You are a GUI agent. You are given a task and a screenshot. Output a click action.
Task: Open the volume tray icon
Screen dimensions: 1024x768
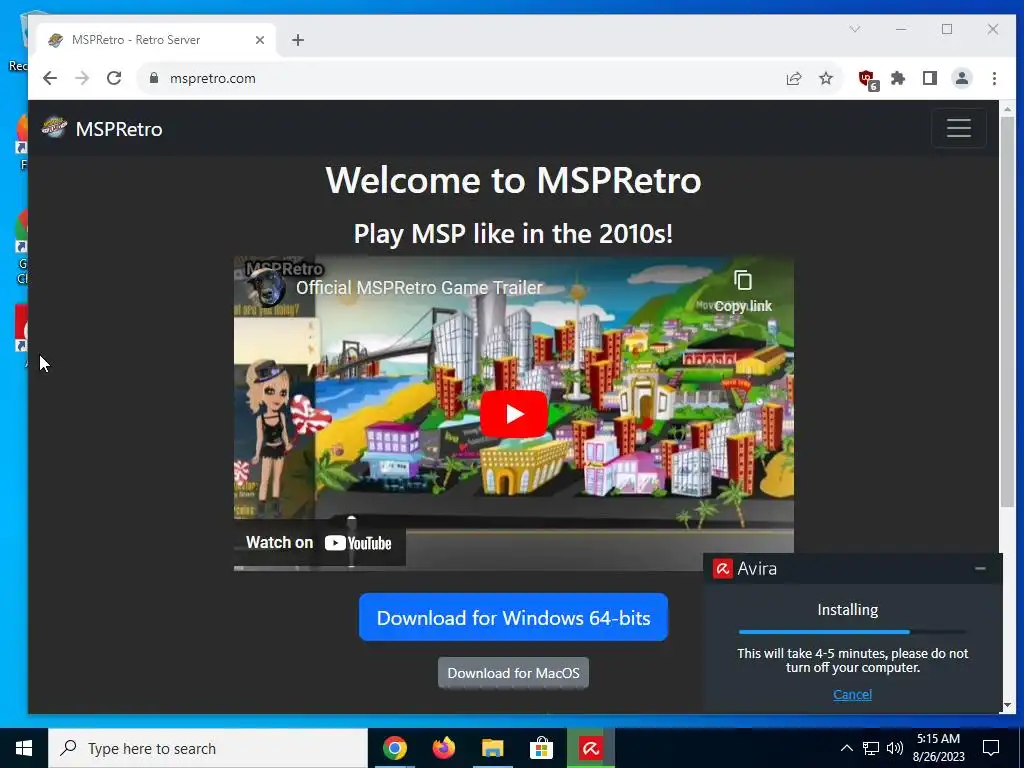pos(895,748)
